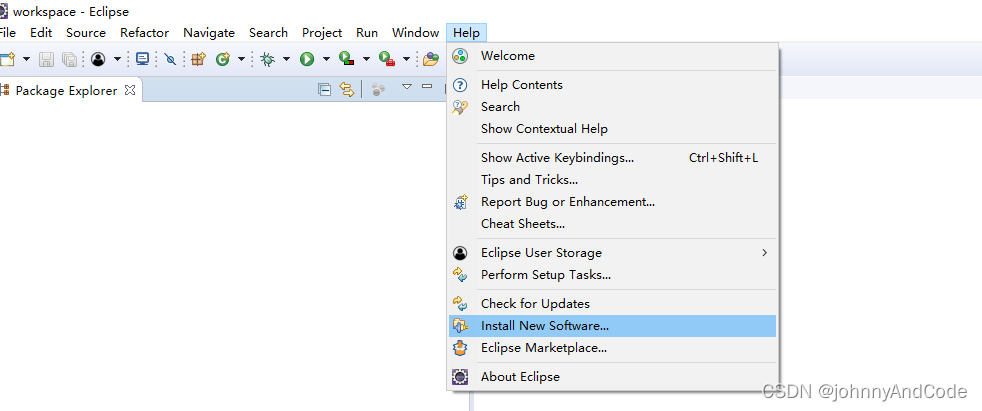Open the Window menu
Viewport: 982px width, 411px height.
click(415, 33)
